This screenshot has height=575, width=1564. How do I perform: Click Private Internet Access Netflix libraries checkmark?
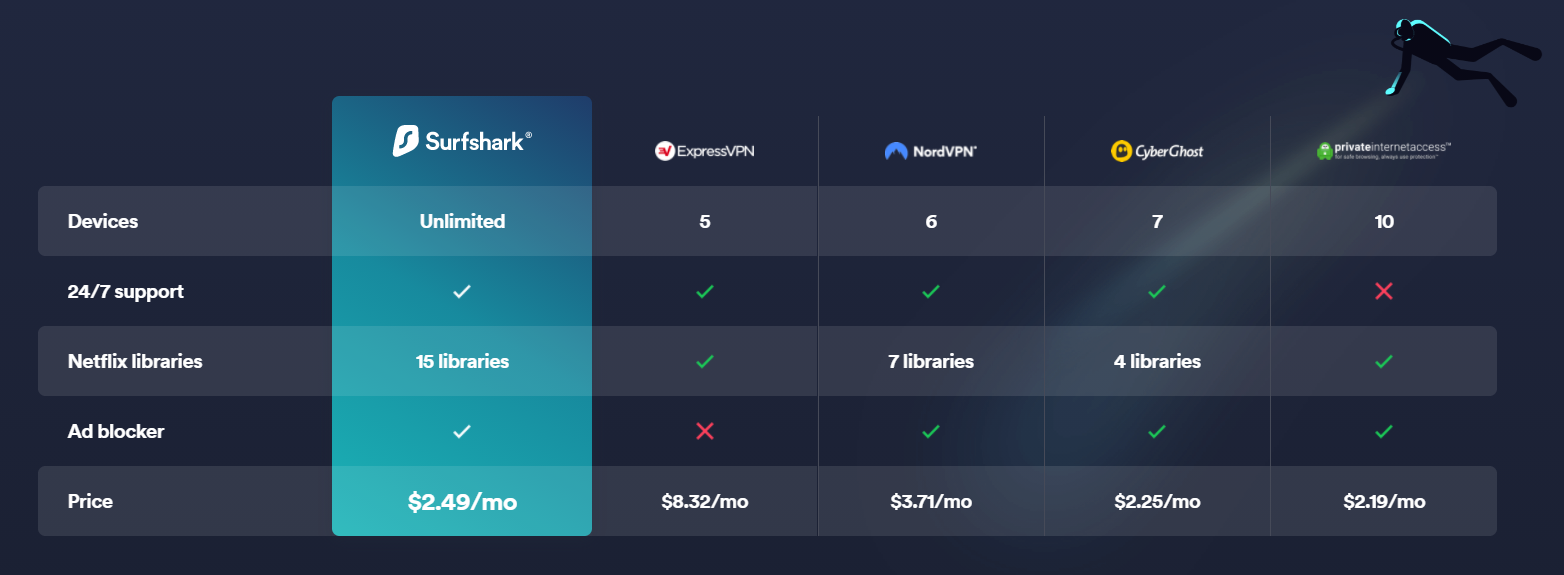coord(1384,361)
